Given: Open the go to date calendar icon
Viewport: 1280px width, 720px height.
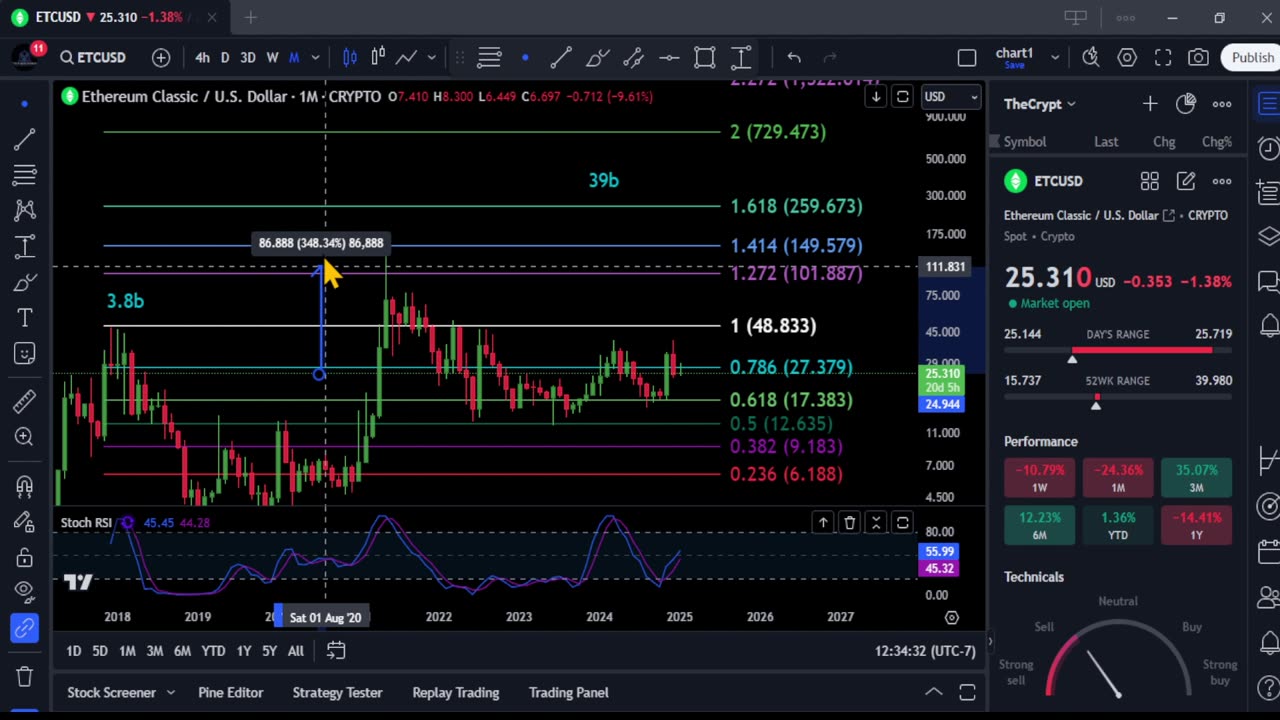Looking at the screenshot, I should [336, 651].
